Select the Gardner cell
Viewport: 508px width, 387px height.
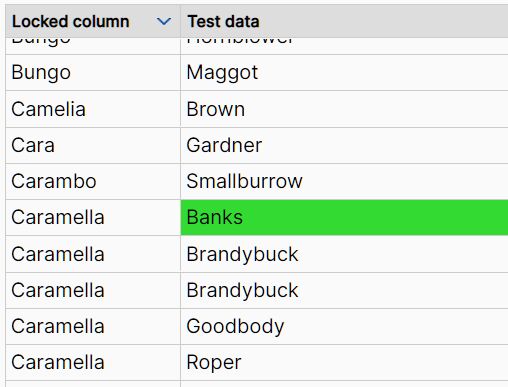click(x=344, y=145)
